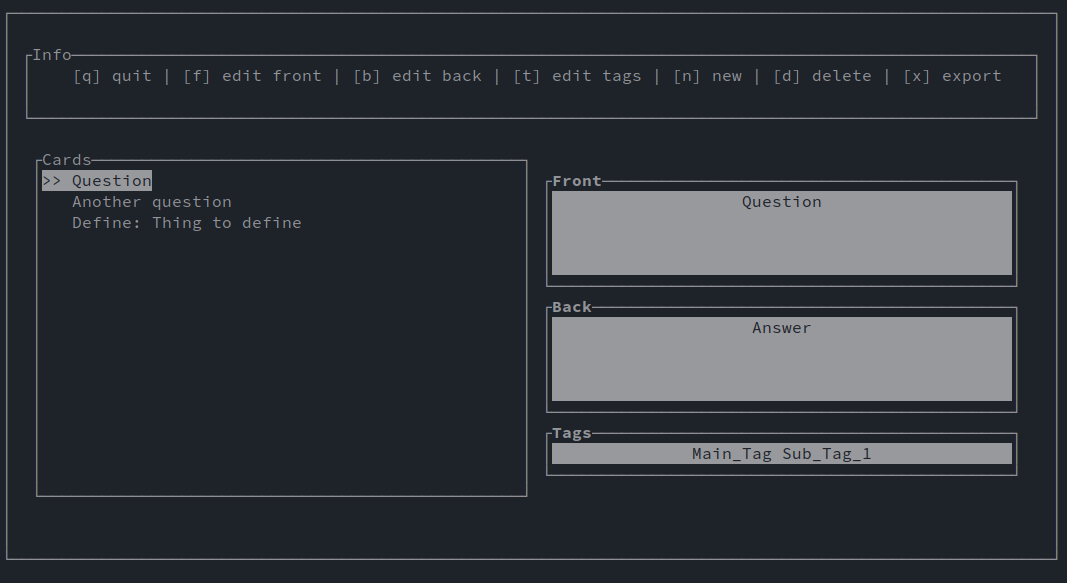The image size is (1067, 583).
Task: Click the Back field containing Answer
Action: click(782, 359)
